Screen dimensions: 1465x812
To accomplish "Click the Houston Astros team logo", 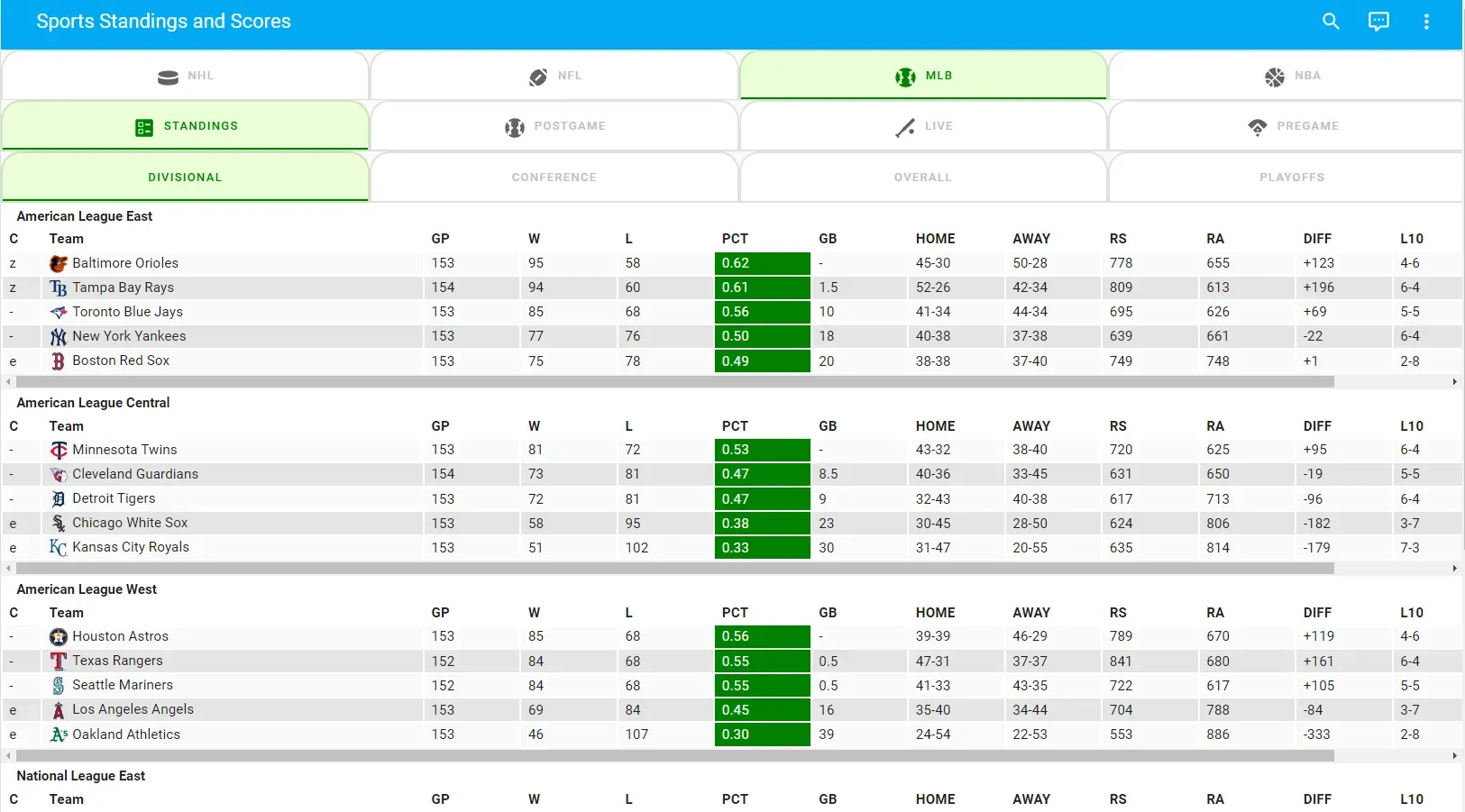I will pos(59,636).
